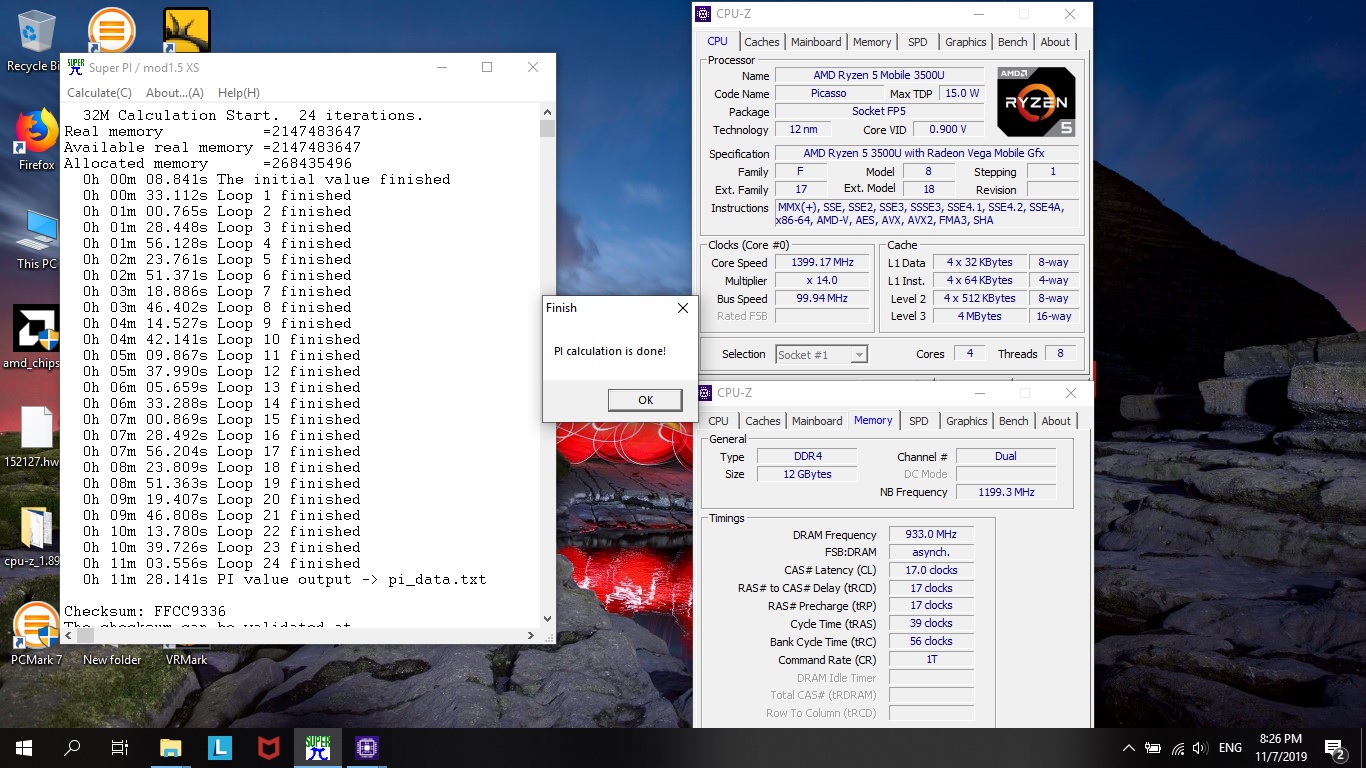This screenshot has width=1366, height=768.
Task: Open Action Center notification icon
Action: tap(1333, 747)
